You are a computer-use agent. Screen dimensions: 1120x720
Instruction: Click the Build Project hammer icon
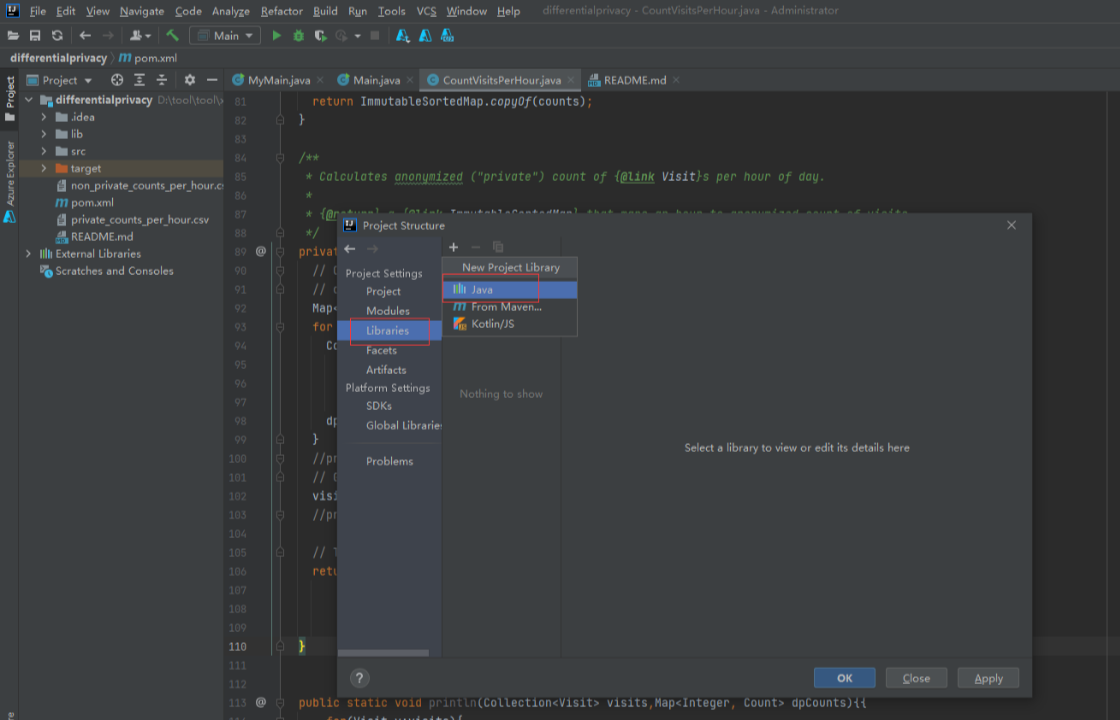tap(172, 36)
